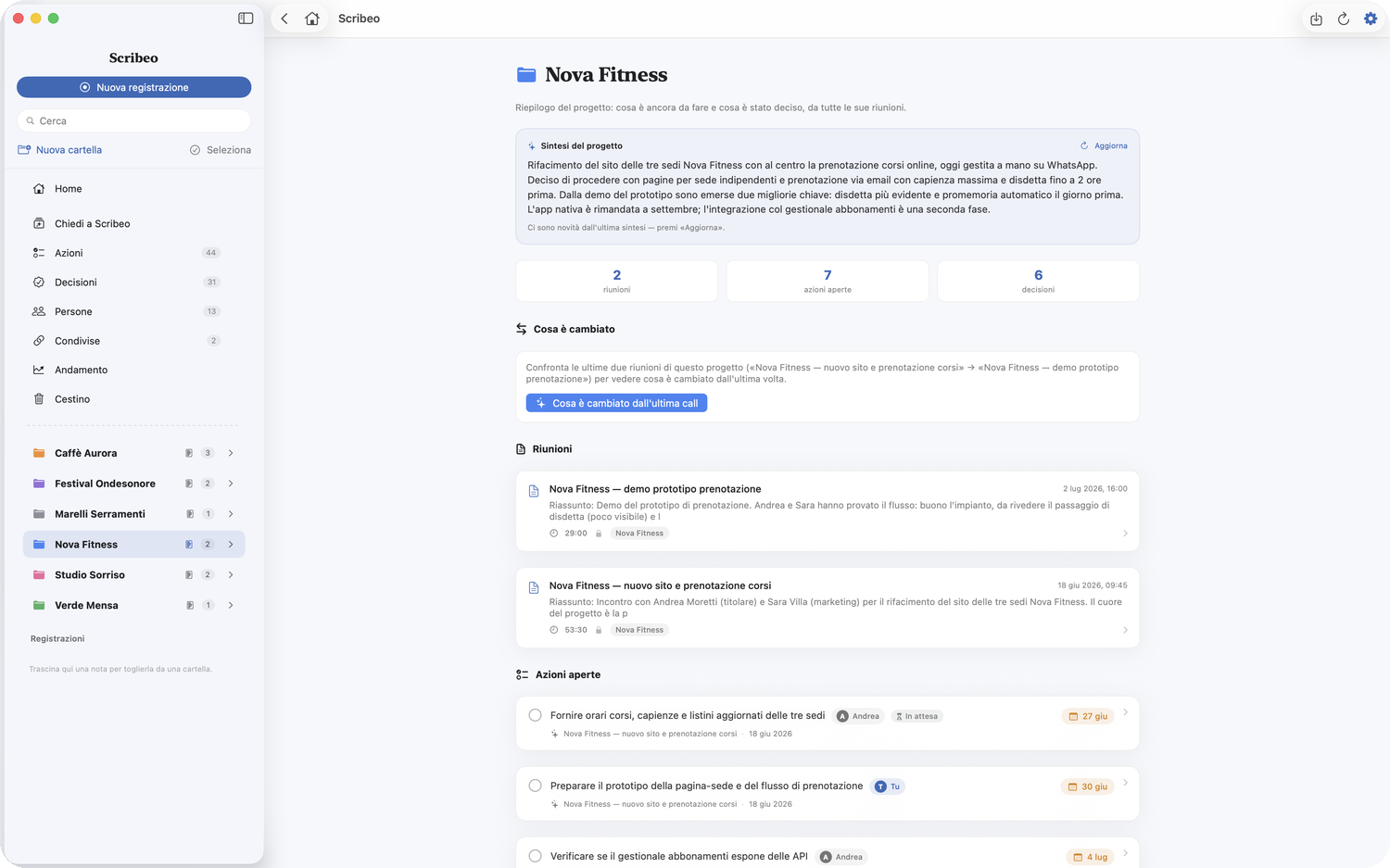Click 'Cosa è cambiato dall'ultima call' button
The height and width of the screenshot is (868, 1390).
click(616, 403)
